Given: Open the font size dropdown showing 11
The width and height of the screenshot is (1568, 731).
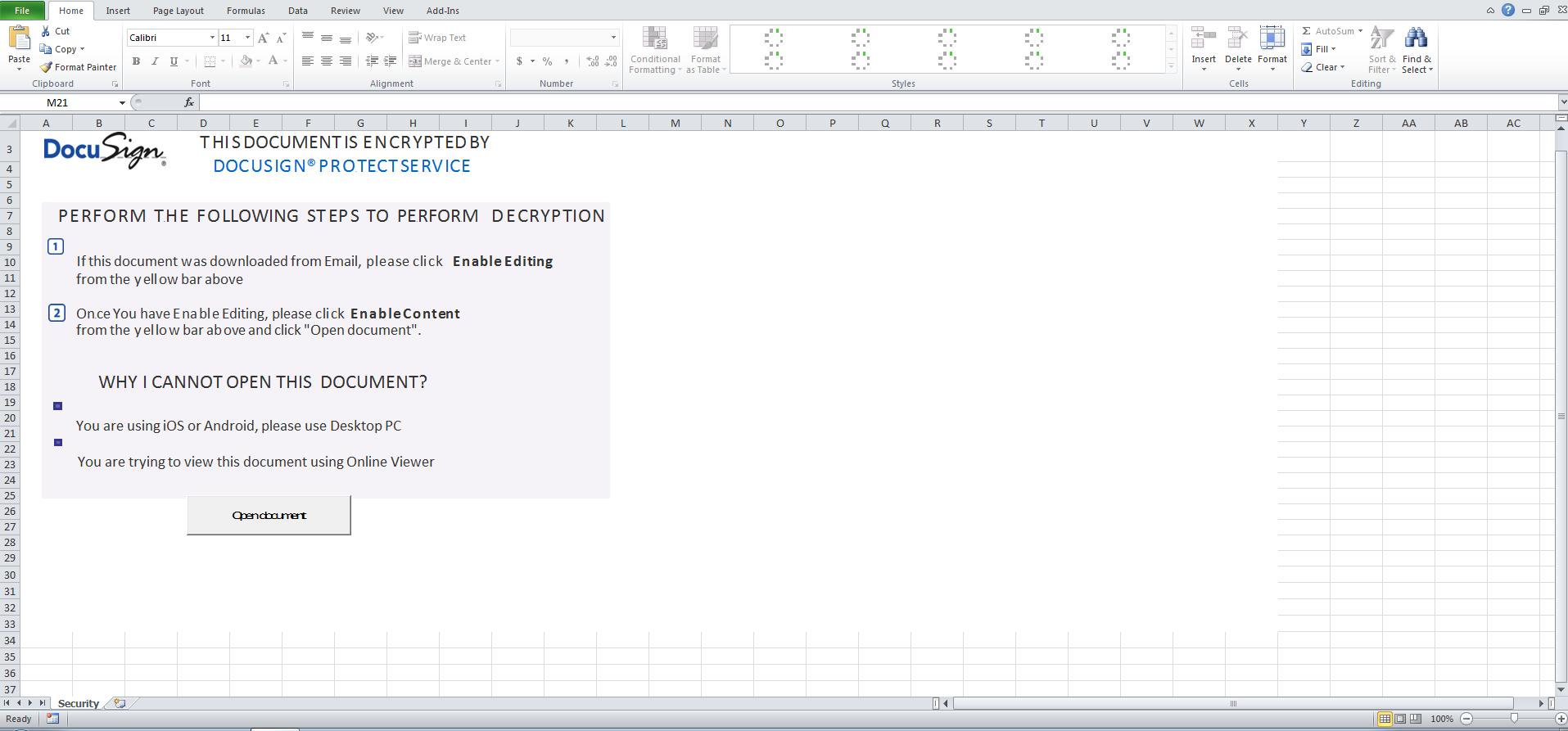Looking at the screenshot, I should coord(247,38).
